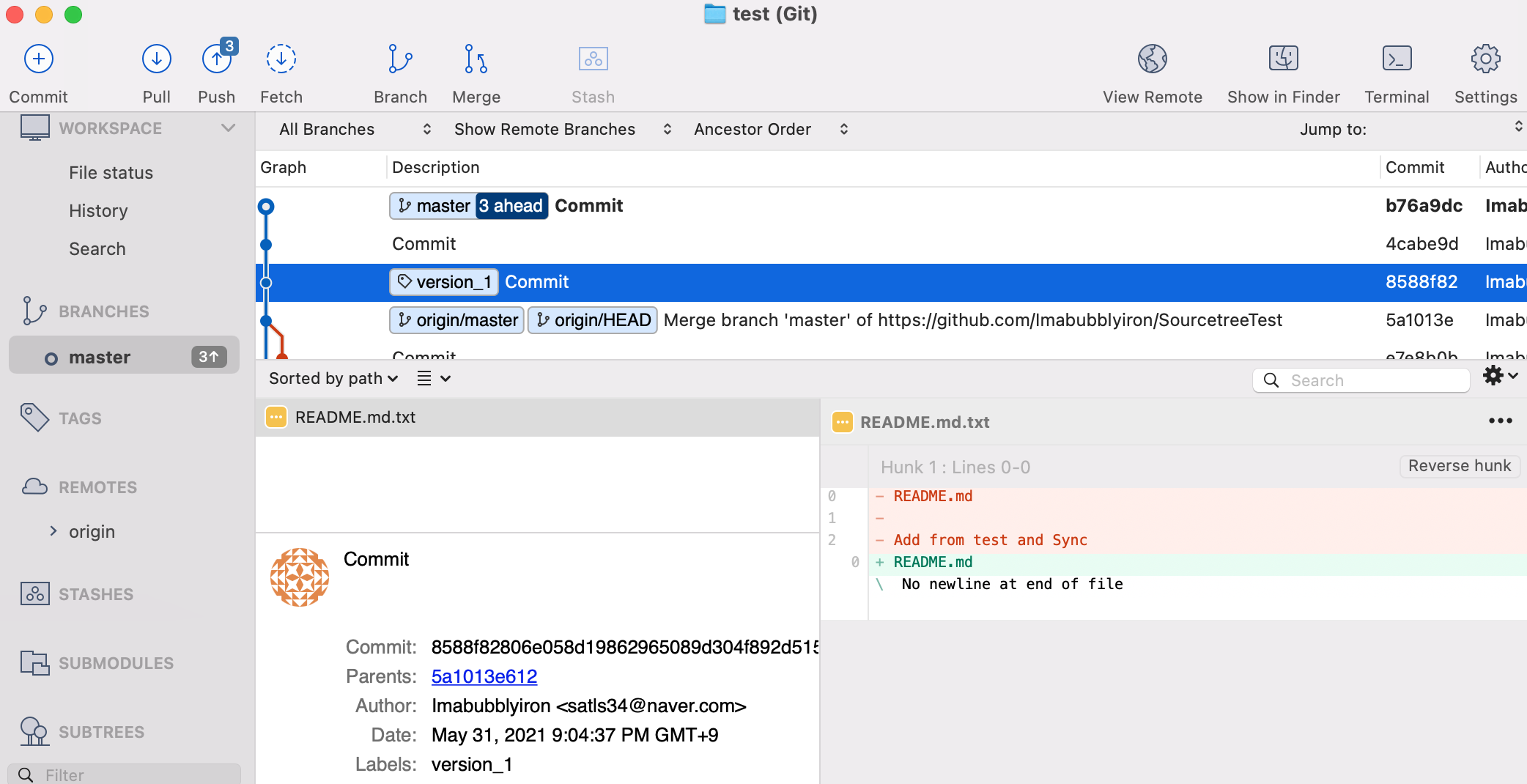Open the diff options gear dropdown

[x=1500, y=376]
